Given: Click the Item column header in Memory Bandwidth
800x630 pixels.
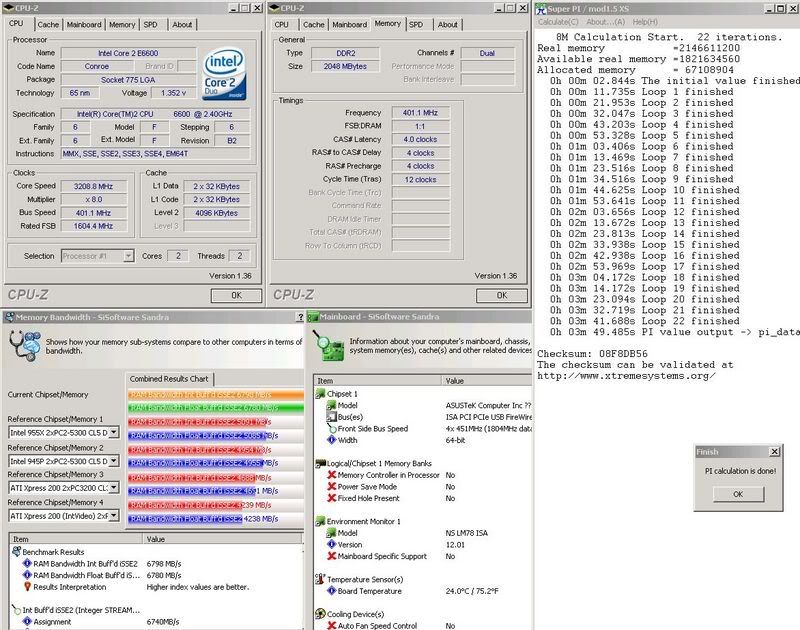Looking at the screenshot, I should tap(76, 539).
